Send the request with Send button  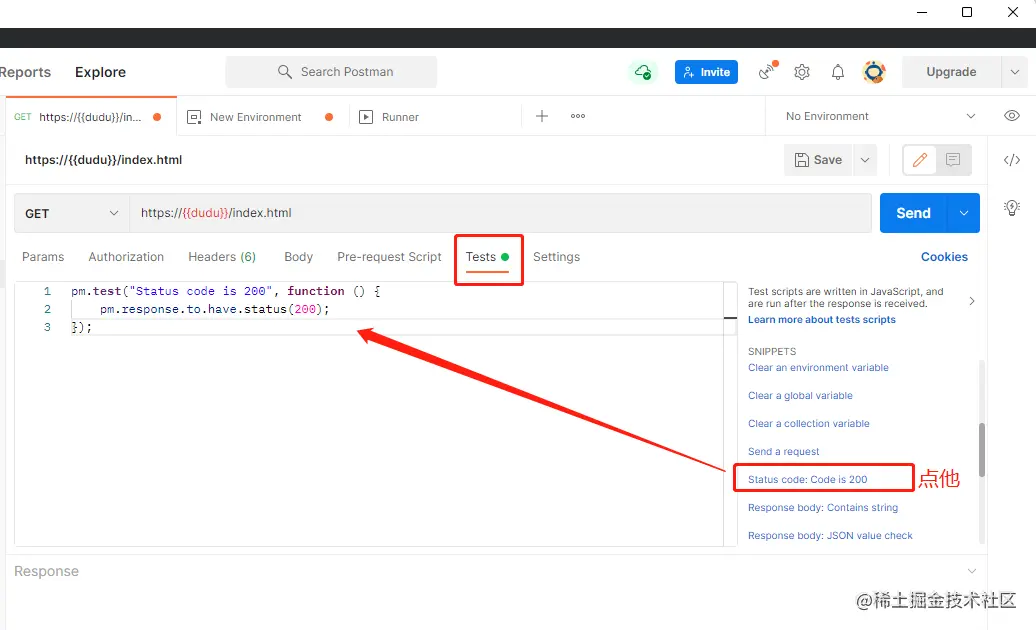(x=914, y=213)
